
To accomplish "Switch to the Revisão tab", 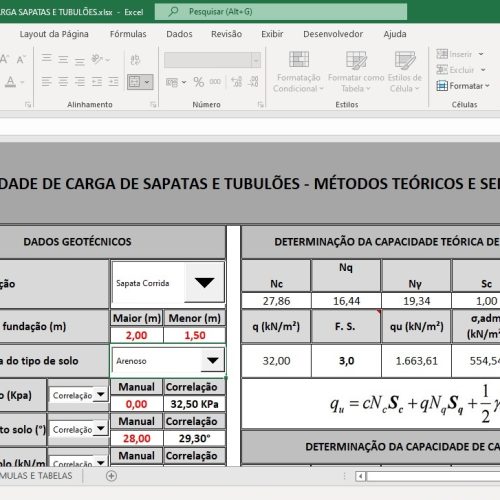I will tap(226, 34).
